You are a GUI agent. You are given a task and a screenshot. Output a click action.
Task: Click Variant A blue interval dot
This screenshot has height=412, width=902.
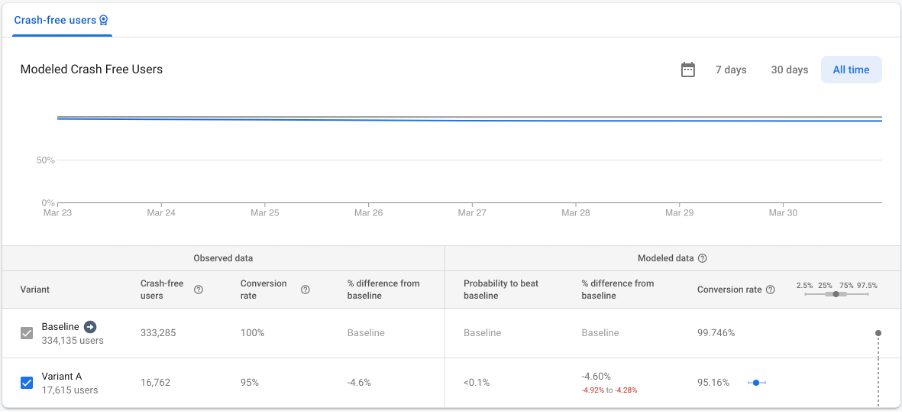[x=756, y=383]
